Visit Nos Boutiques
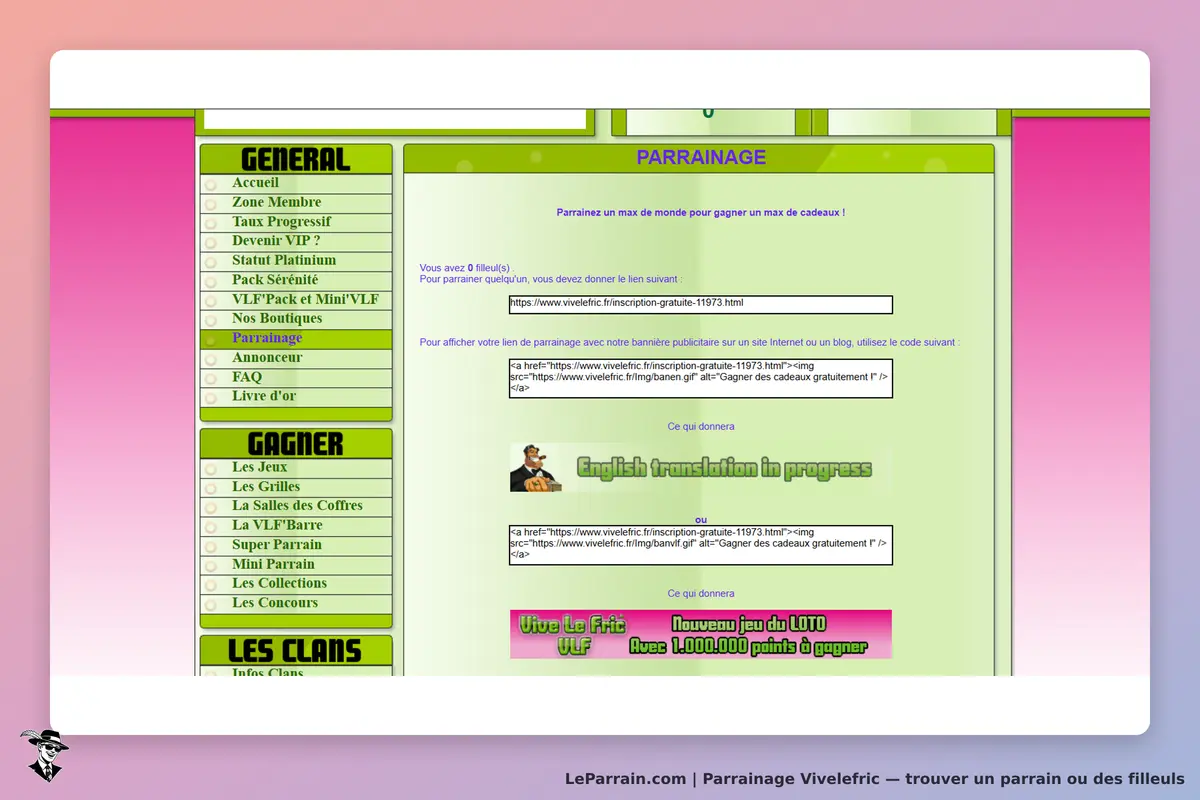 (x=277, y=318)
